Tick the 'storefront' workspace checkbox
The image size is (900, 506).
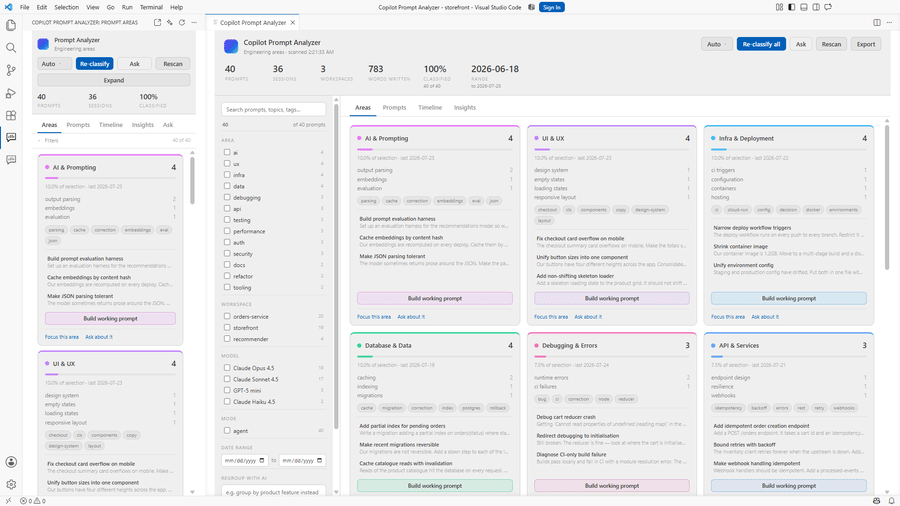coord(227,328)
